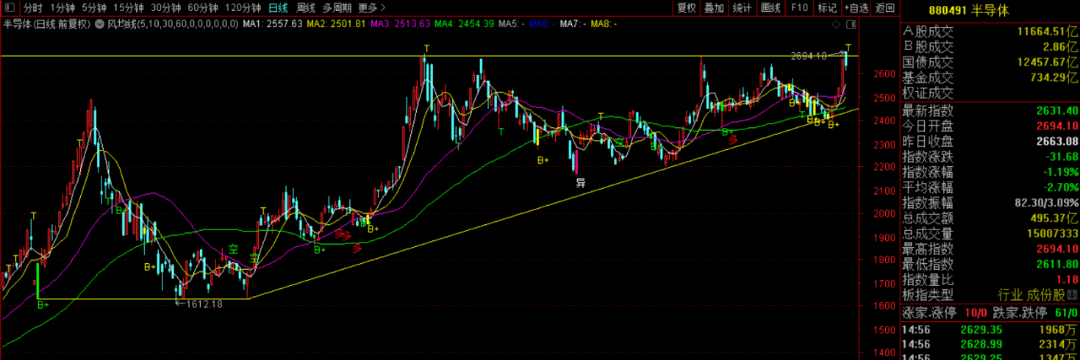Viewport: 1080px width, 360px height.
Task: Click the 异 marker on the chart
Action: pyautogui.click(x=580, y=183)
